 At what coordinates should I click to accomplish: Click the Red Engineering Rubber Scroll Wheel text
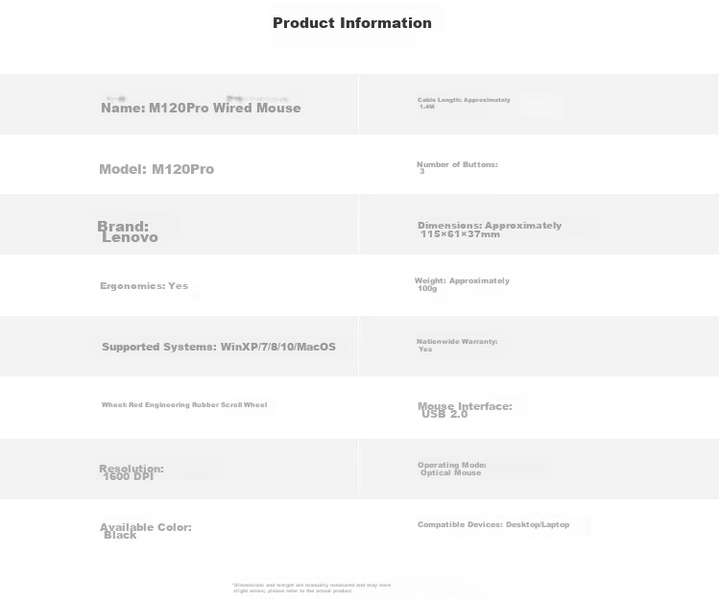tap(198, 405)
